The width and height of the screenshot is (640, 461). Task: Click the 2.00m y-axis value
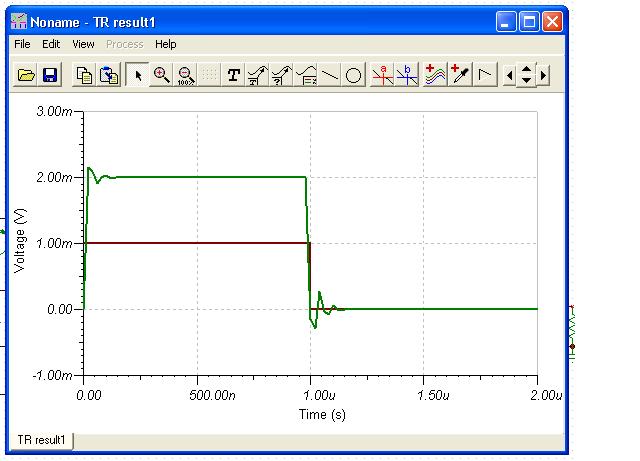(x=54, y=177)
